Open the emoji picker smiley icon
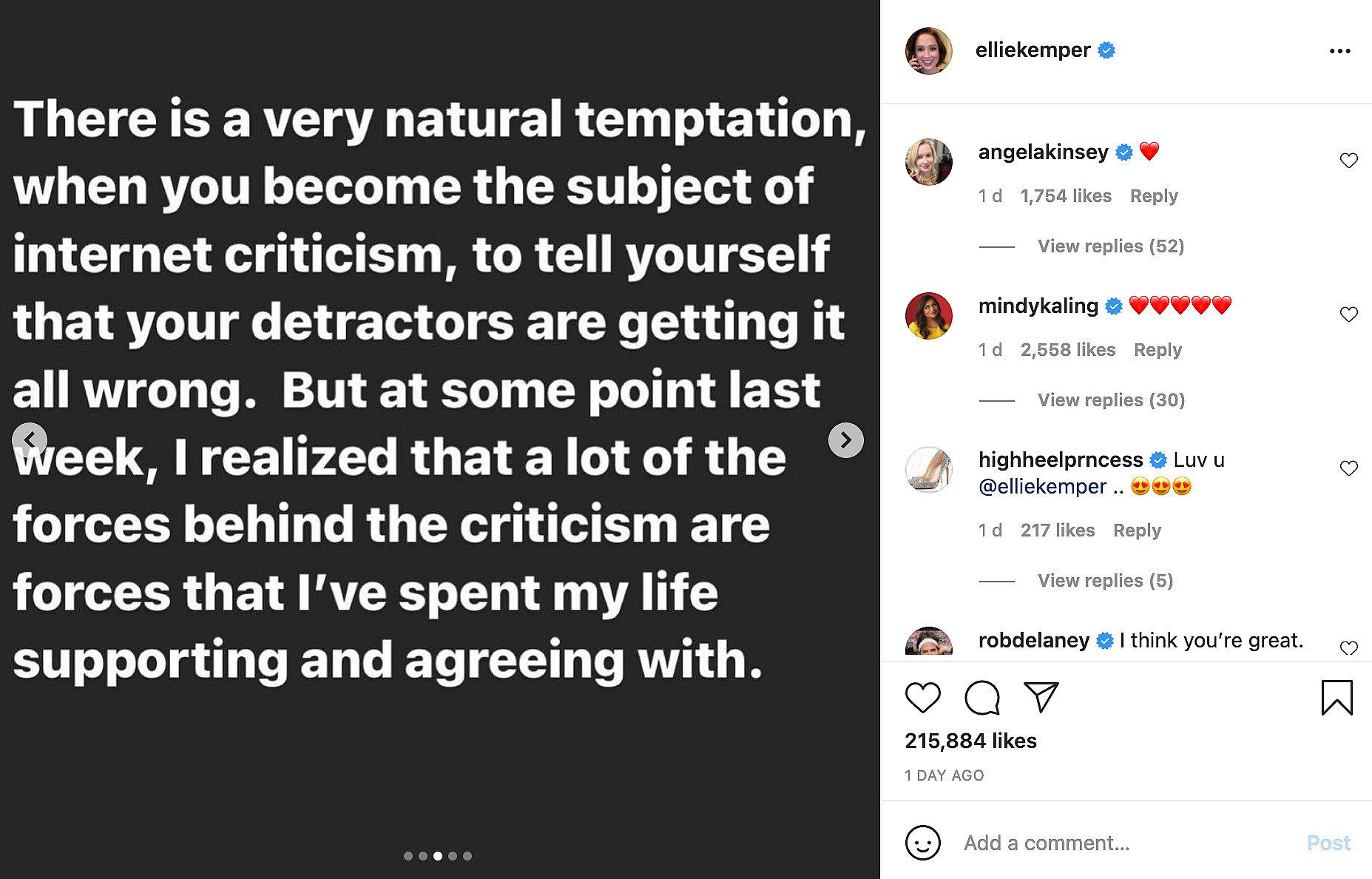The image size is (1372, 879). pyautogui.click(x=922, y=843)
